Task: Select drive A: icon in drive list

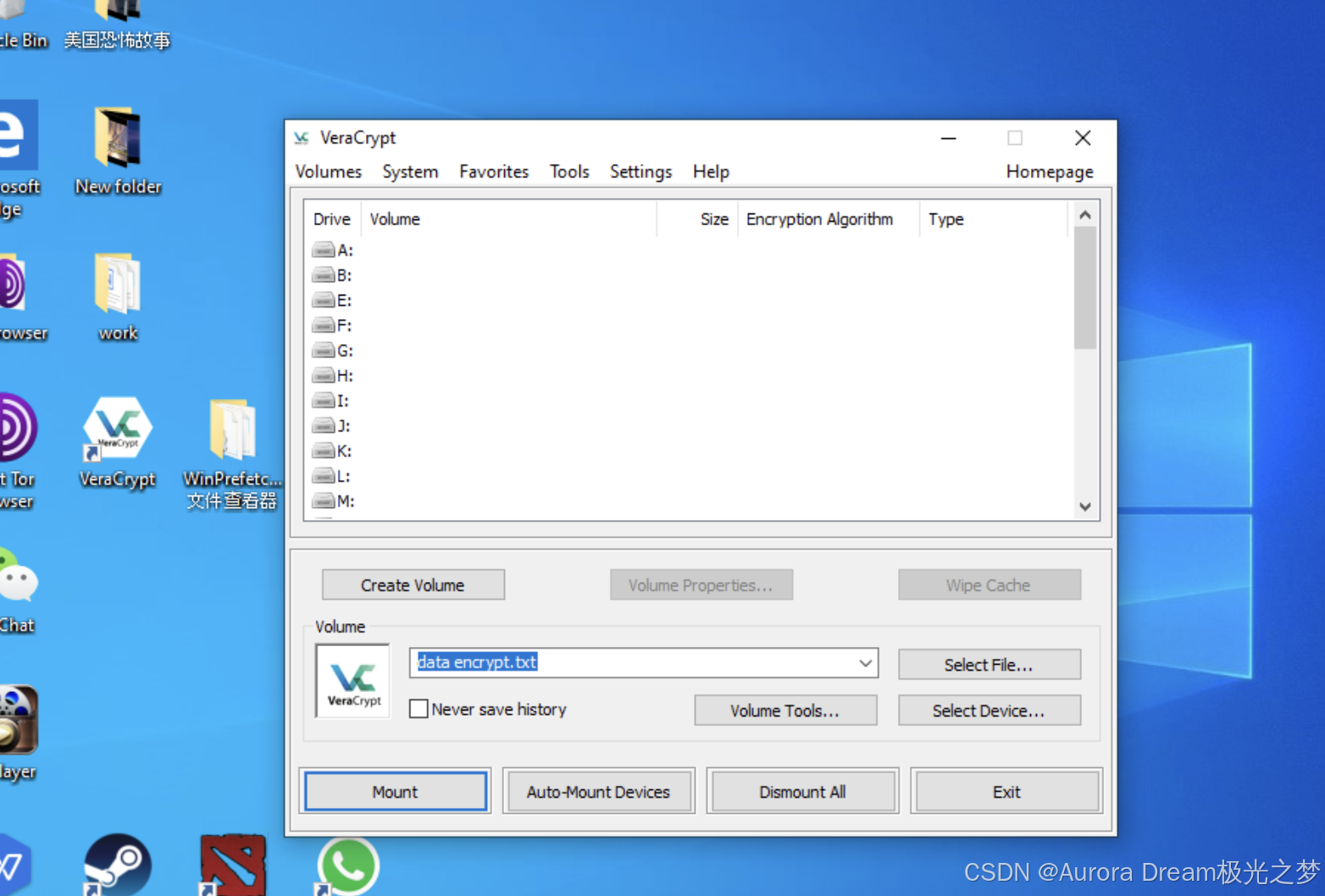Action: 323,250
